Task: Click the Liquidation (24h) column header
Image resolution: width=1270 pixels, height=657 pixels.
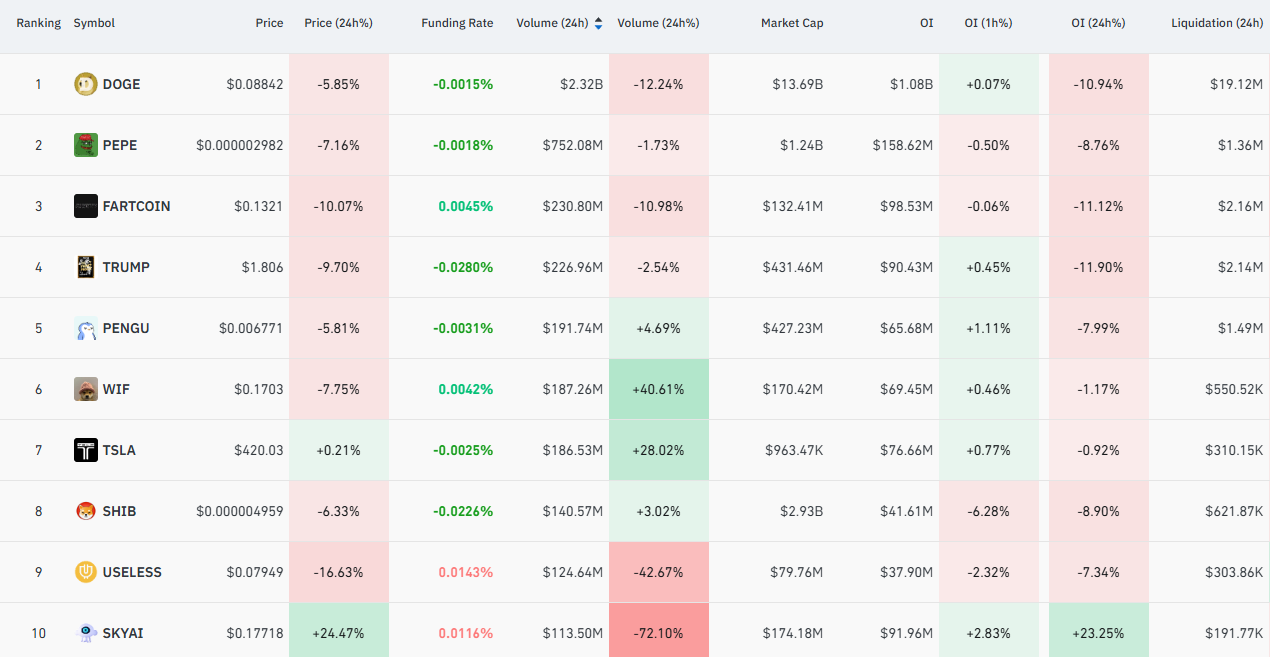Action: tap(1217, 23)
